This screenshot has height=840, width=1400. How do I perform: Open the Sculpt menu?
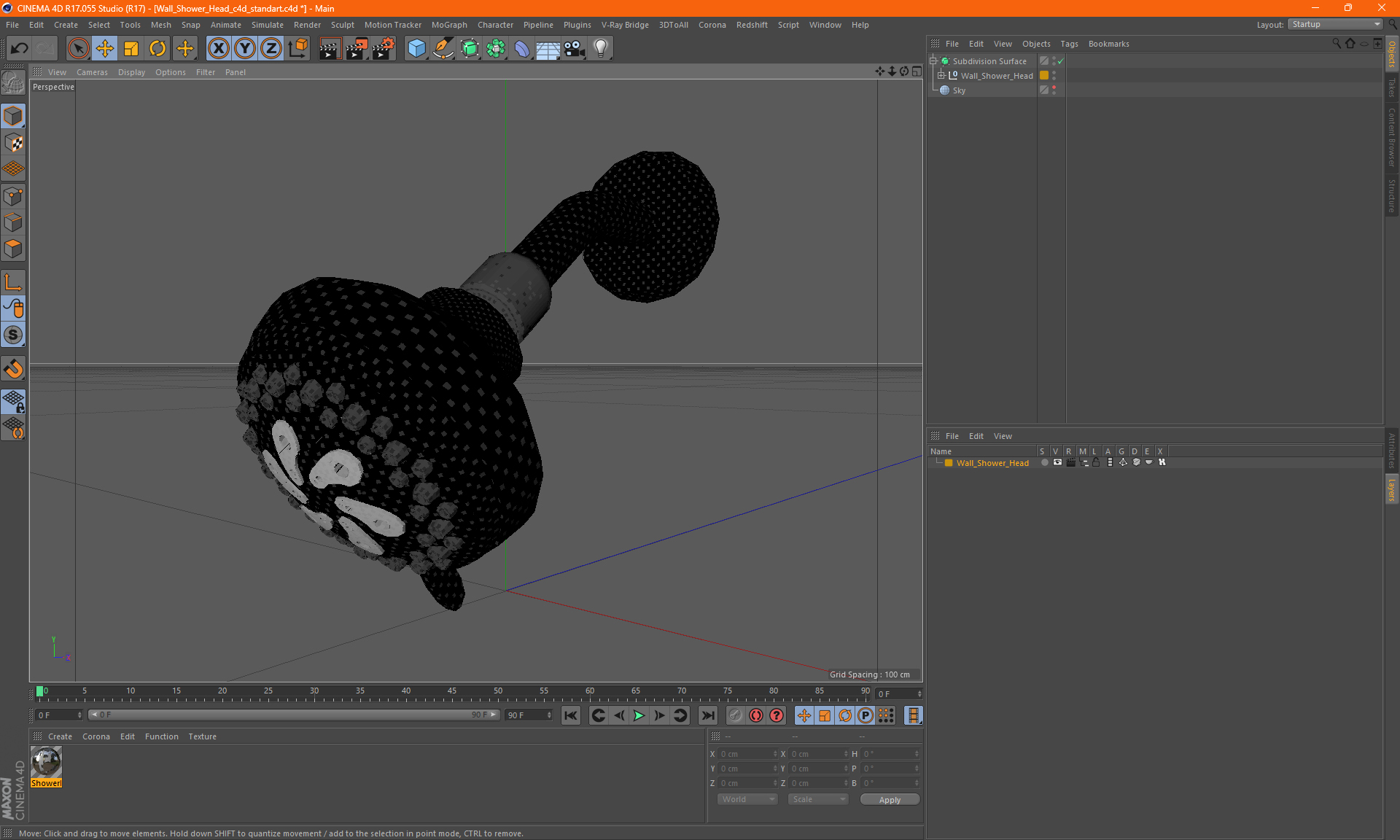click(x=342, y=25)
